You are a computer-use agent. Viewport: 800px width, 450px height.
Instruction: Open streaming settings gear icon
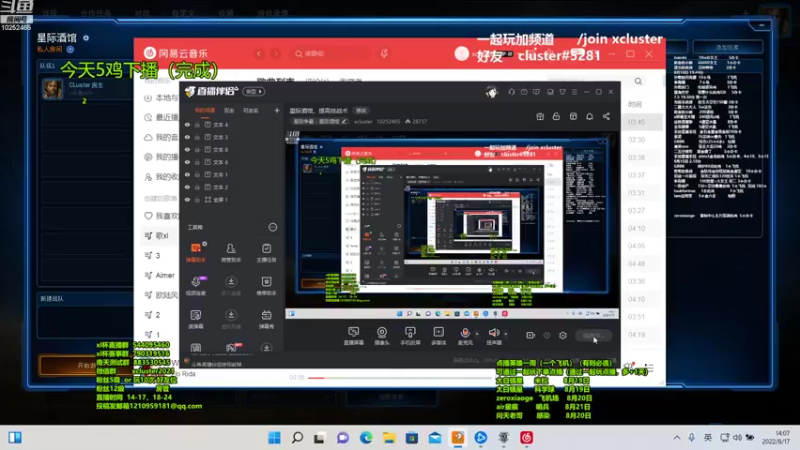563,335
